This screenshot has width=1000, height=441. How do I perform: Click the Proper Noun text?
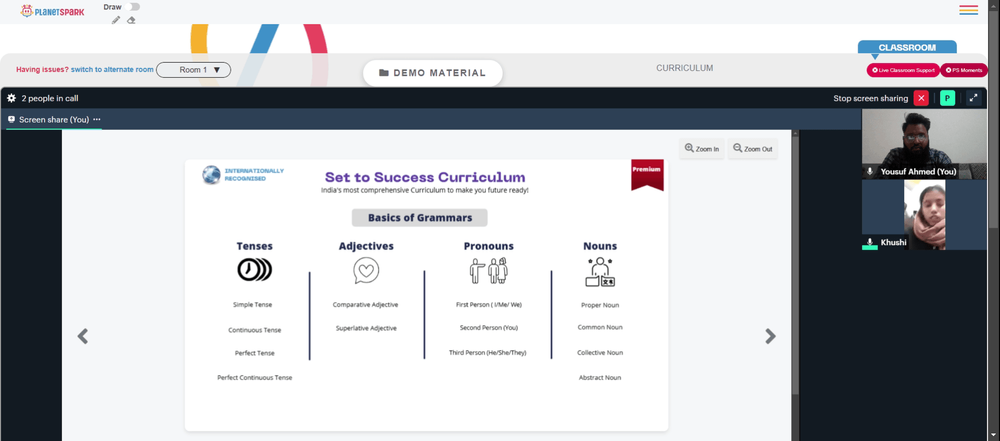600,306
